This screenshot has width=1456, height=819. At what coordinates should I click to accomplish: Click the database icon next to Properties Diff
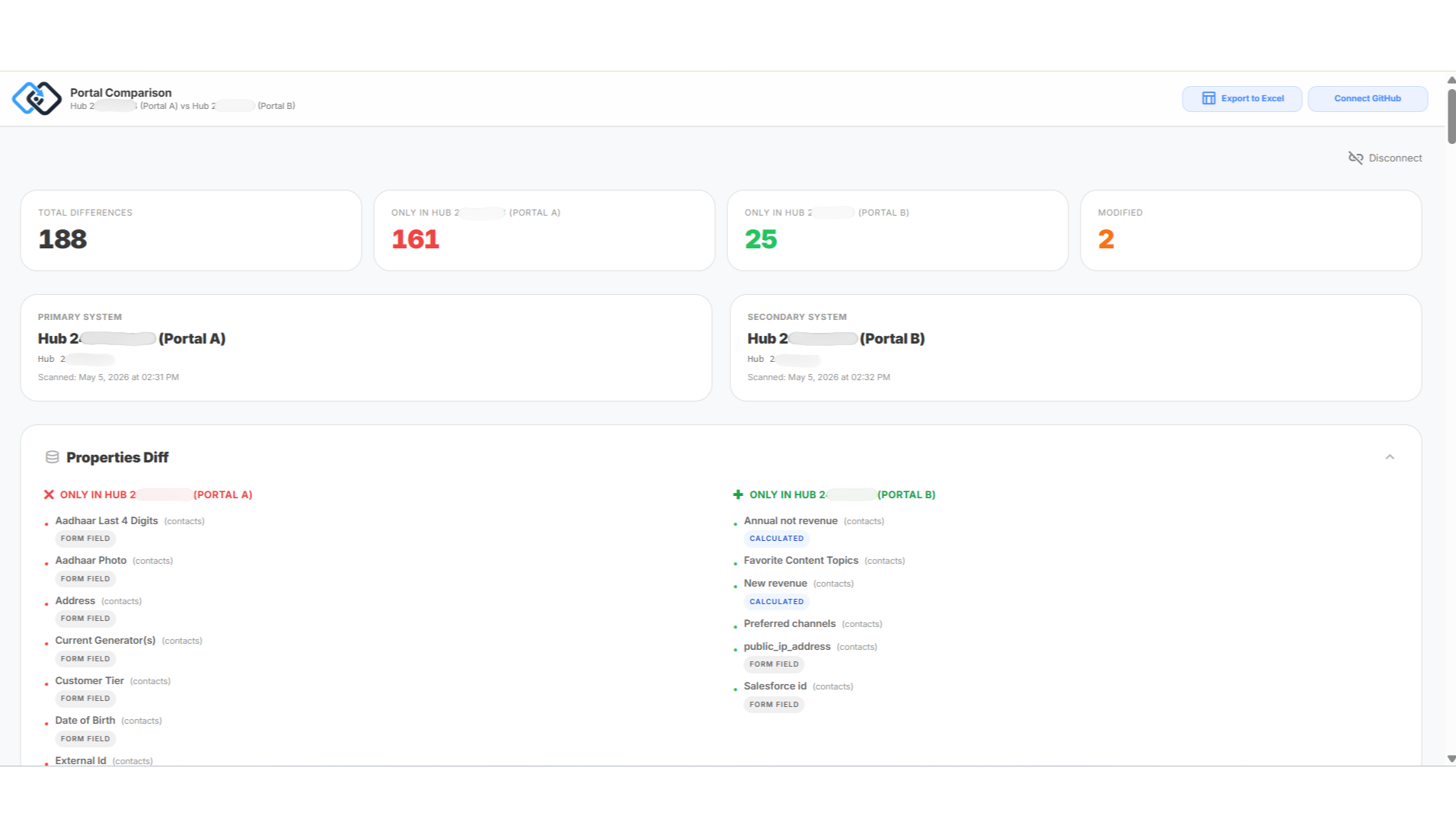click(x=53, y=457)
